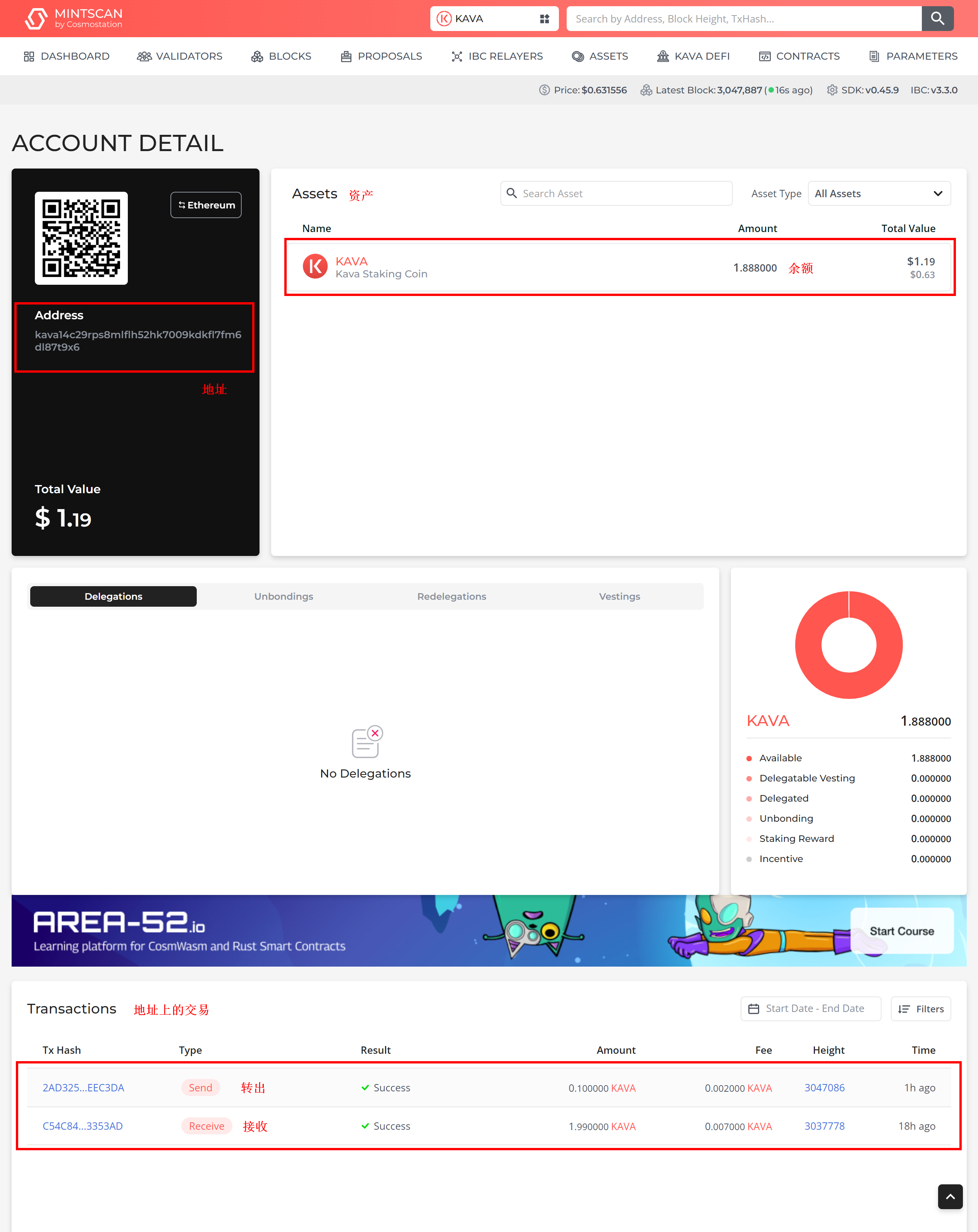Open transaction hash 2AD325...EEC3DA

pos(83,1087)
